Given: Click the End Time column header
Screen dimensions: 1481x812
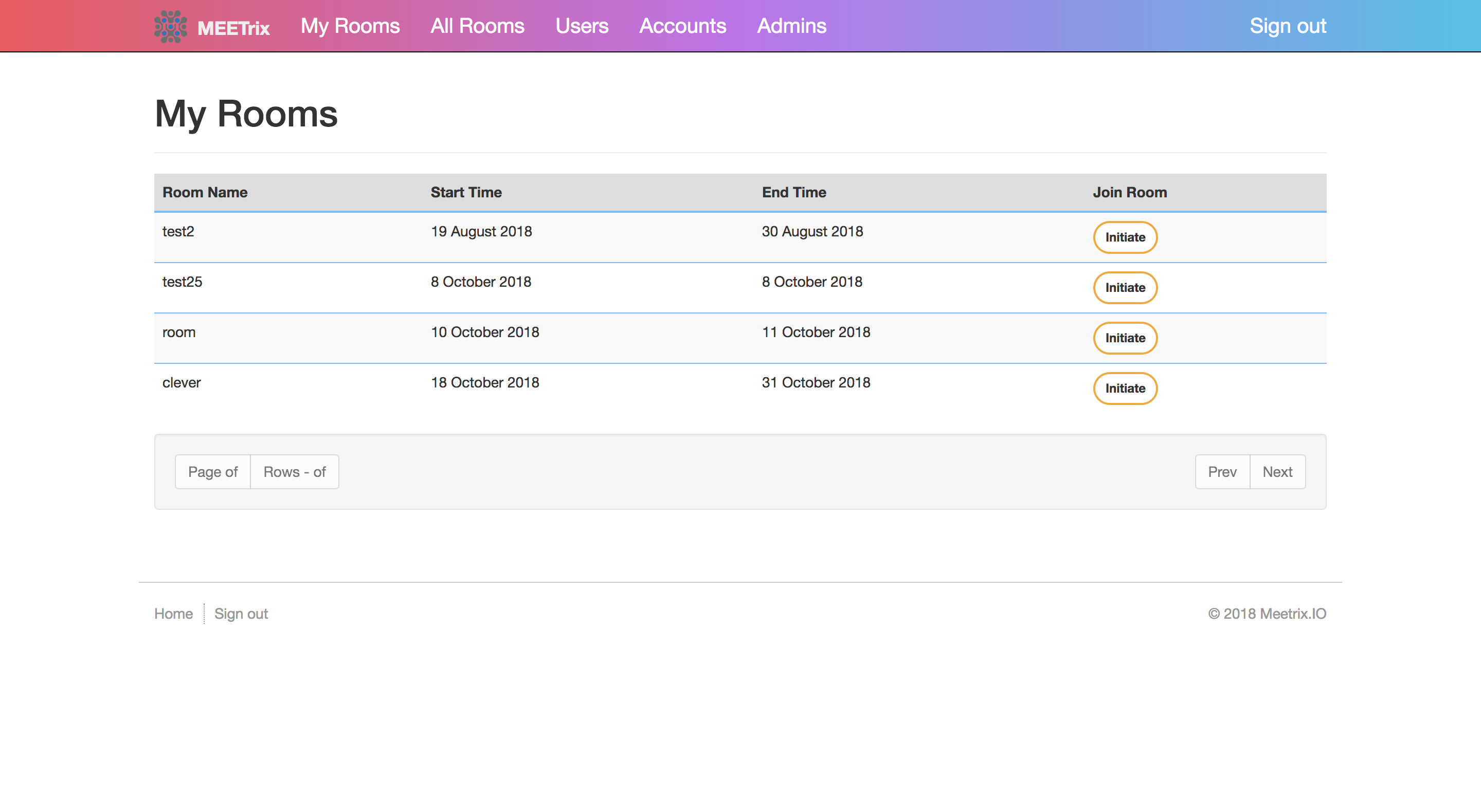Looking at the screenshot, I should tap(794, 193).
